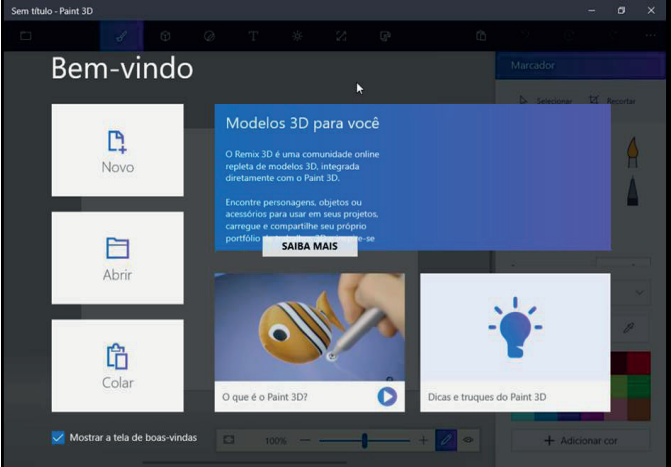Viewport: 671px width, 467px height.
Task: Click the zoom slider handle
Action: 364,440
